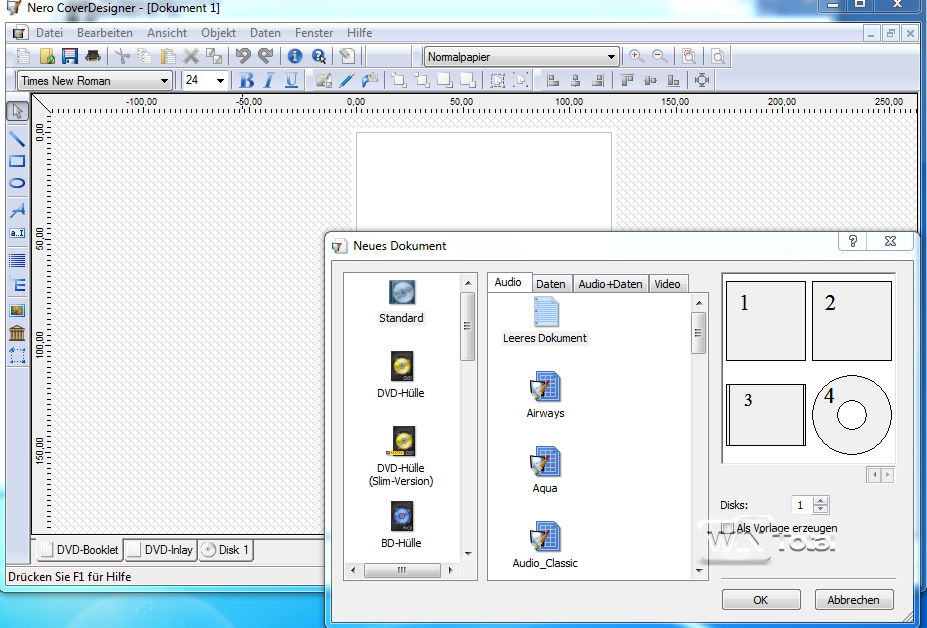The image size is (927, 628).
Task: Choose the Audio_Classic template
Action: click(x=545, y=545)
